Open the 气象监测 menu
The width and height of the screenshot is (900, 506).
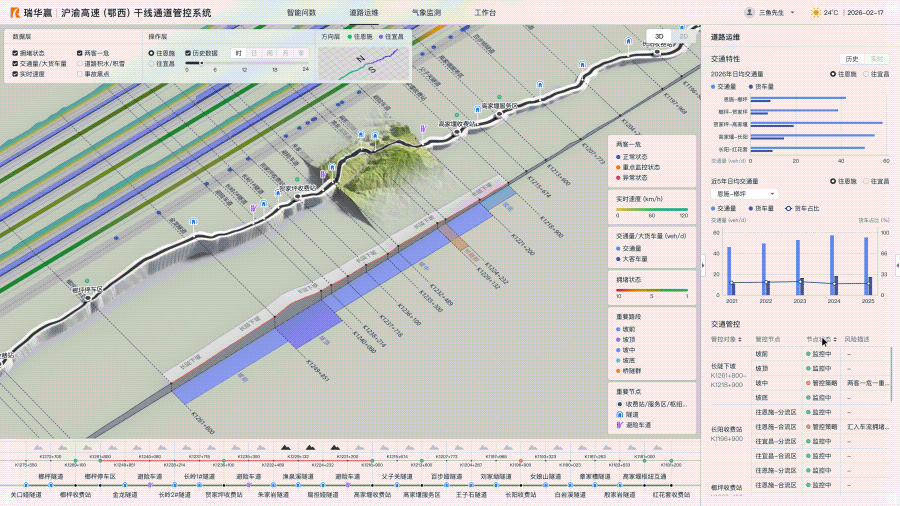pyautogui.click(x=426, y=12)
